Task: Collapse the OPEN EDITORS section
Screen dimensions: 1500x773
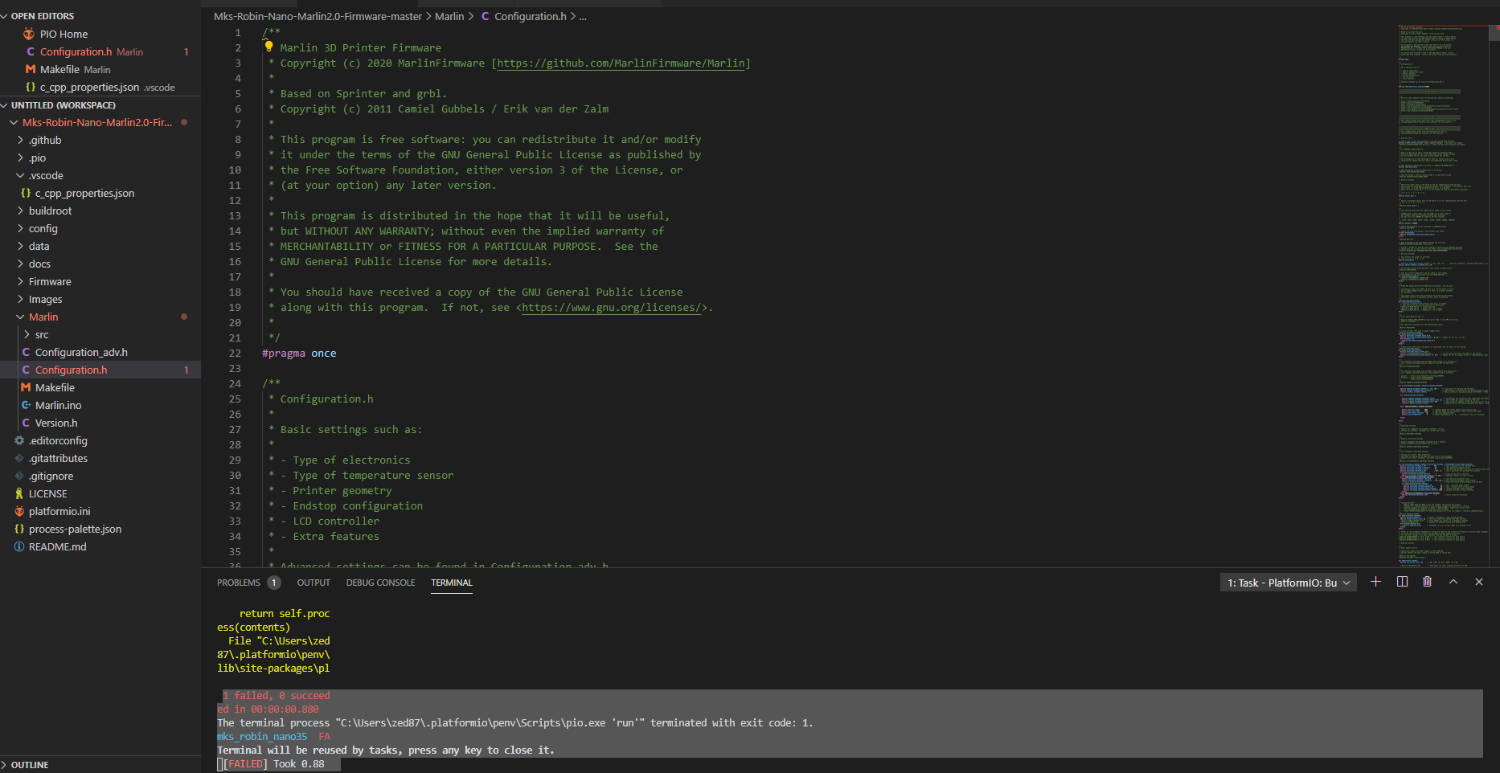Action: (42, 16)
